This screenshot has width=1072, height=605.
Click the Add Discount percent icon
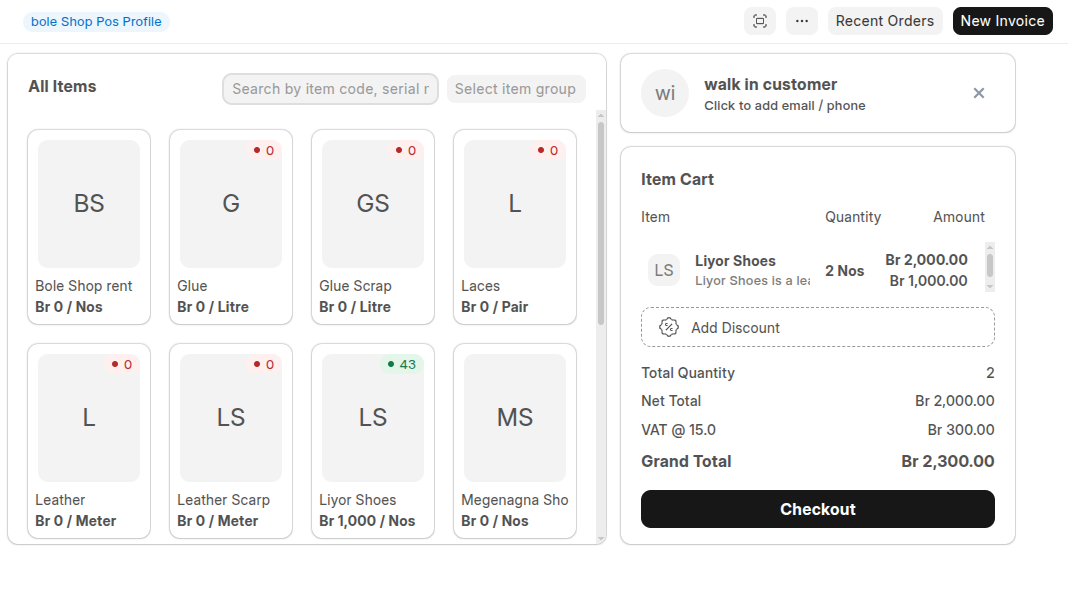pos(669,327)
